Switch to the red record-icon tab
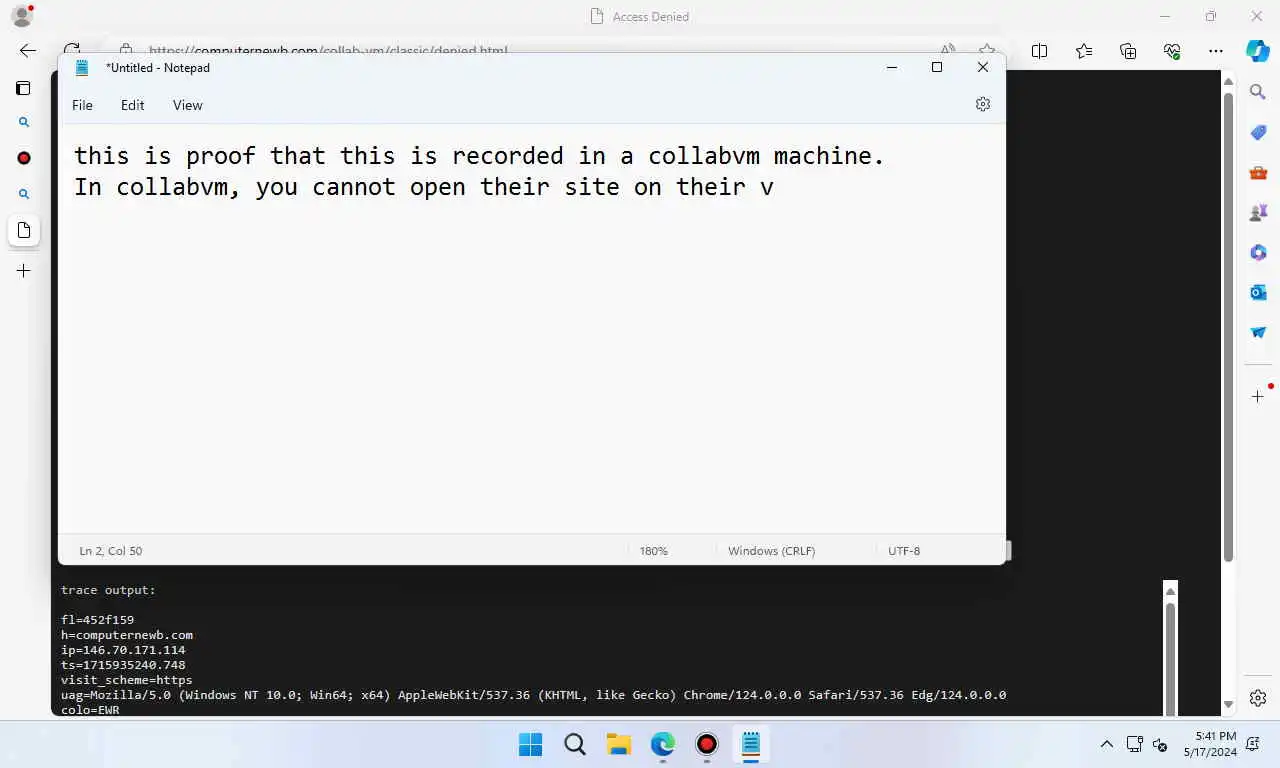1280x768 pixels. coord(24,158)
